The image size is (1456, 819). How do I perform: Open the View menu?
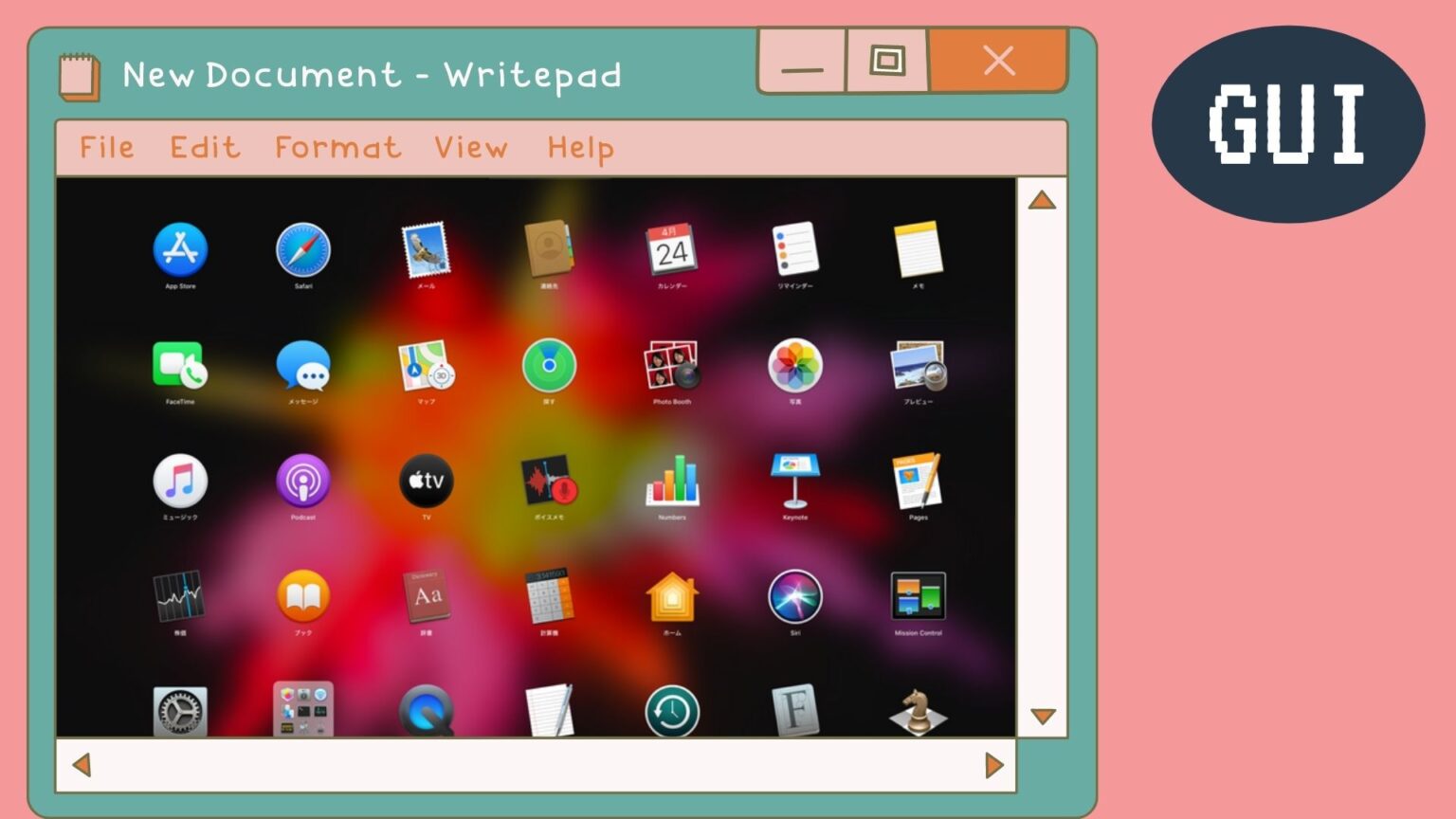471,147
